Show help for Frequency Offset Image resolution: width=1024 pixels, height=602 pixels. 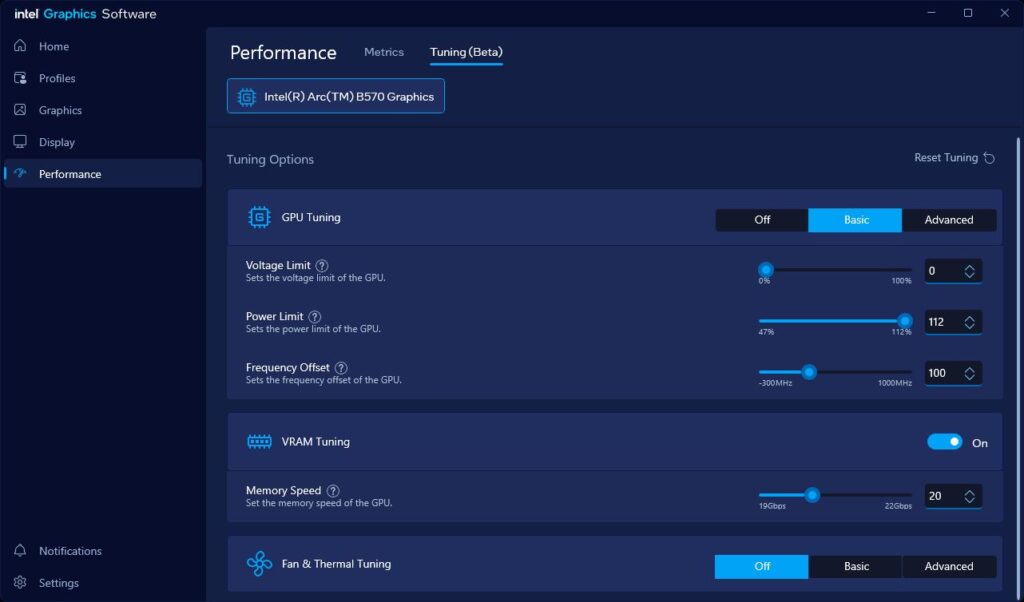pyautogui.click(x=341, y=368)
